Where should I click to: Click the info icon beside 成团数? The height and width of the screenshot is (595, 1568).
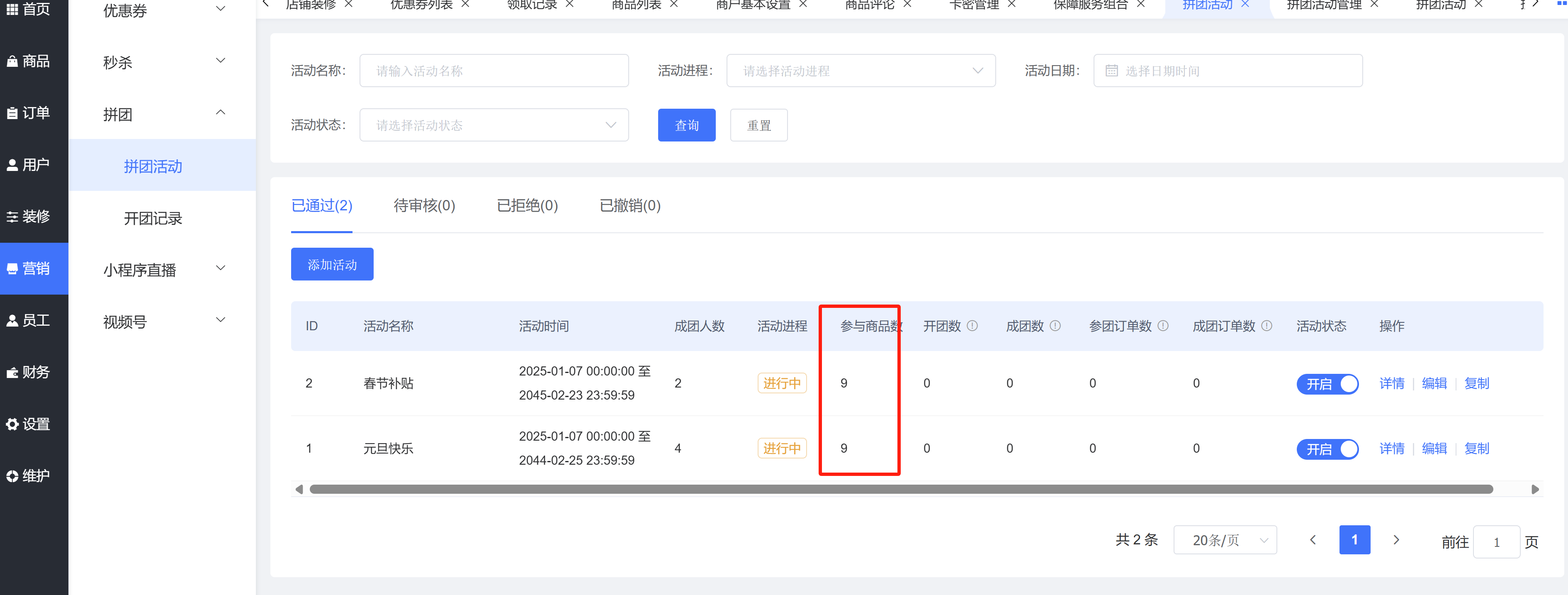1055,326
